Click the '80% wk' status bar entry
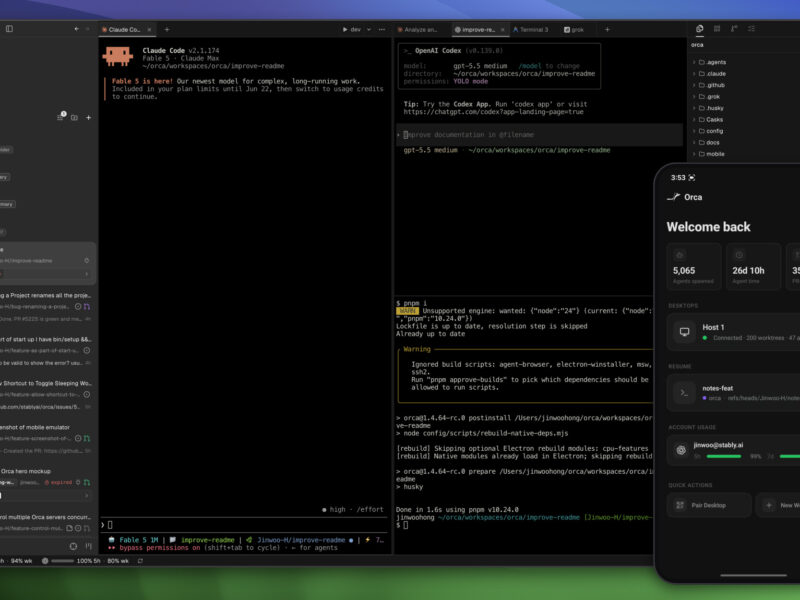This screenshot has height=600, width=800. click(x=118, y=561)
